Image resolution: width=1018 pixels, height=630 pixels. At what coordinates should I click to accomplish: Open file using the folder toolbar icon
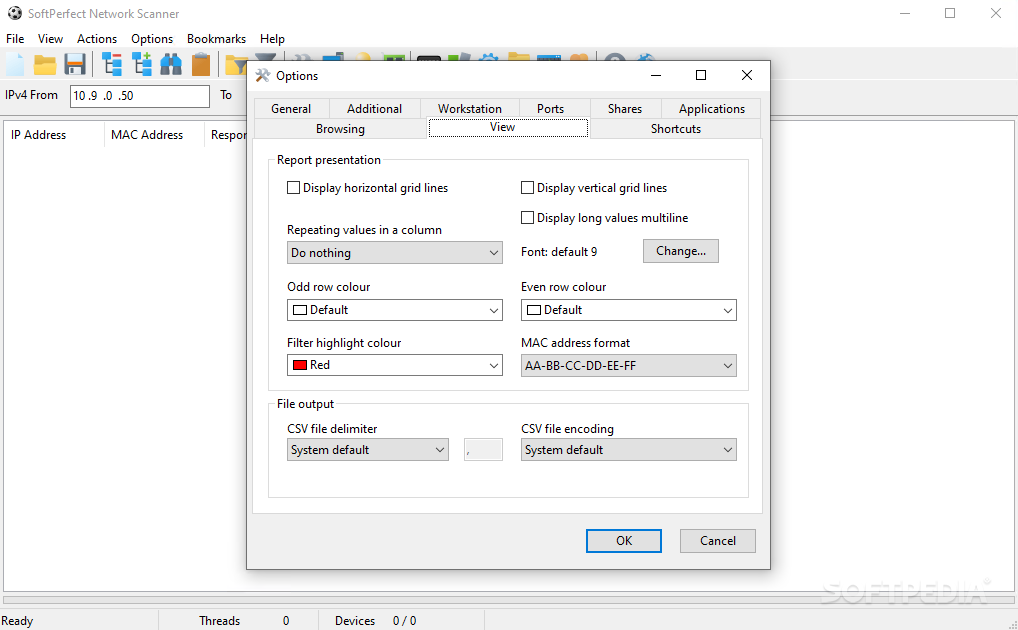(x=45, y=65)
